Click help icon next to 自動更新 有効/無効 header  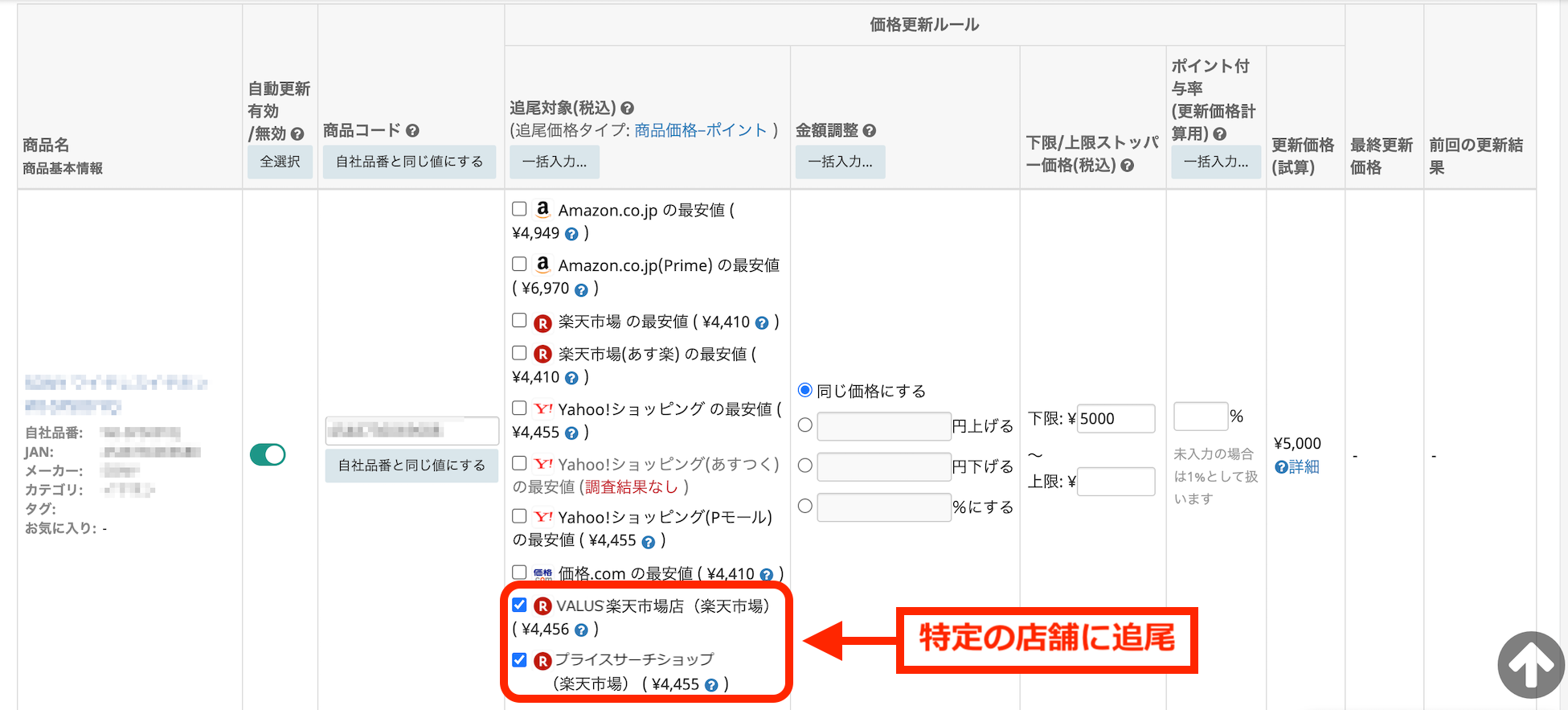(x=297, y=134)
